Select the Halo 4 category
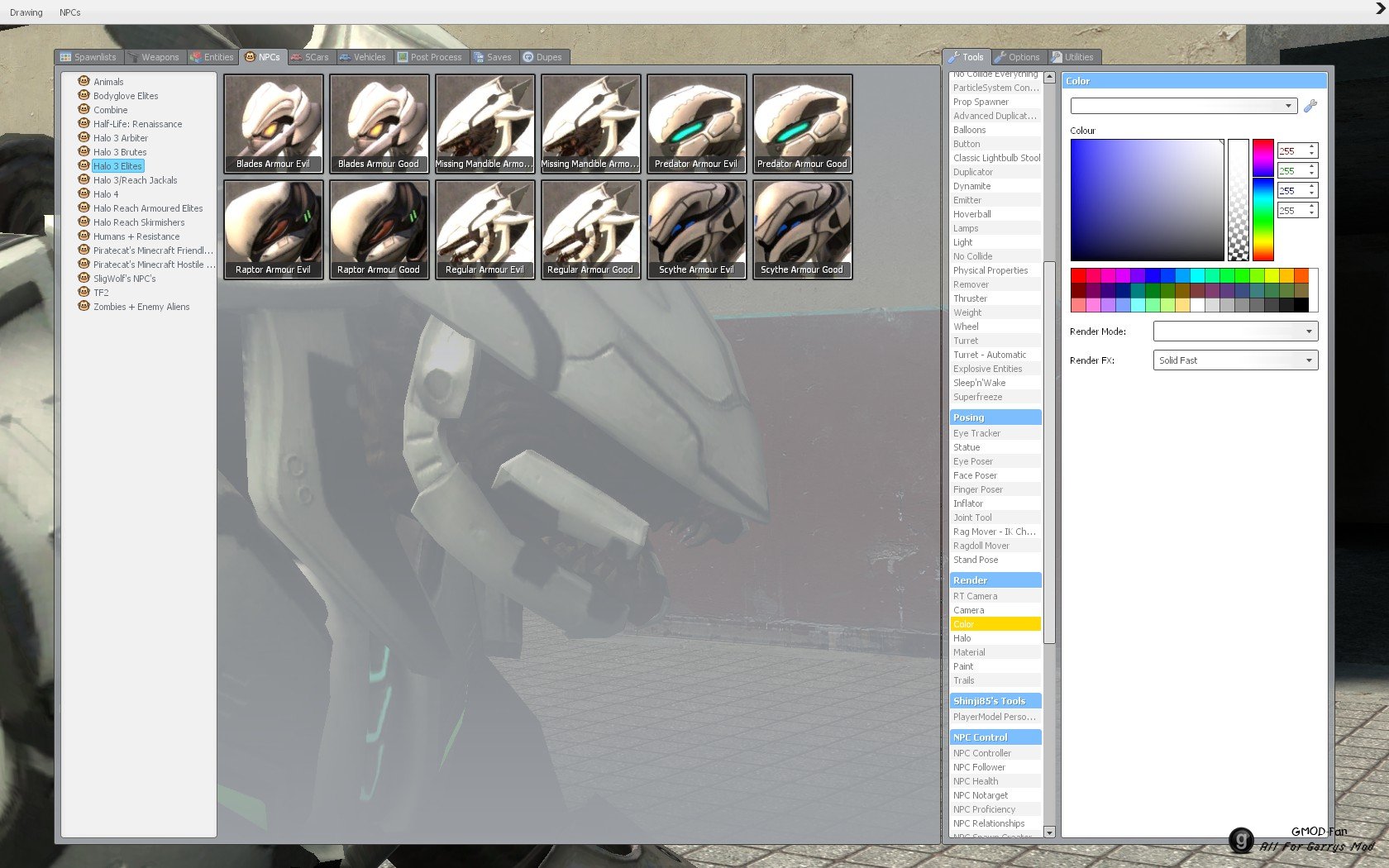The width and height of the screenshot is (1389, 868). click(106, 194)
